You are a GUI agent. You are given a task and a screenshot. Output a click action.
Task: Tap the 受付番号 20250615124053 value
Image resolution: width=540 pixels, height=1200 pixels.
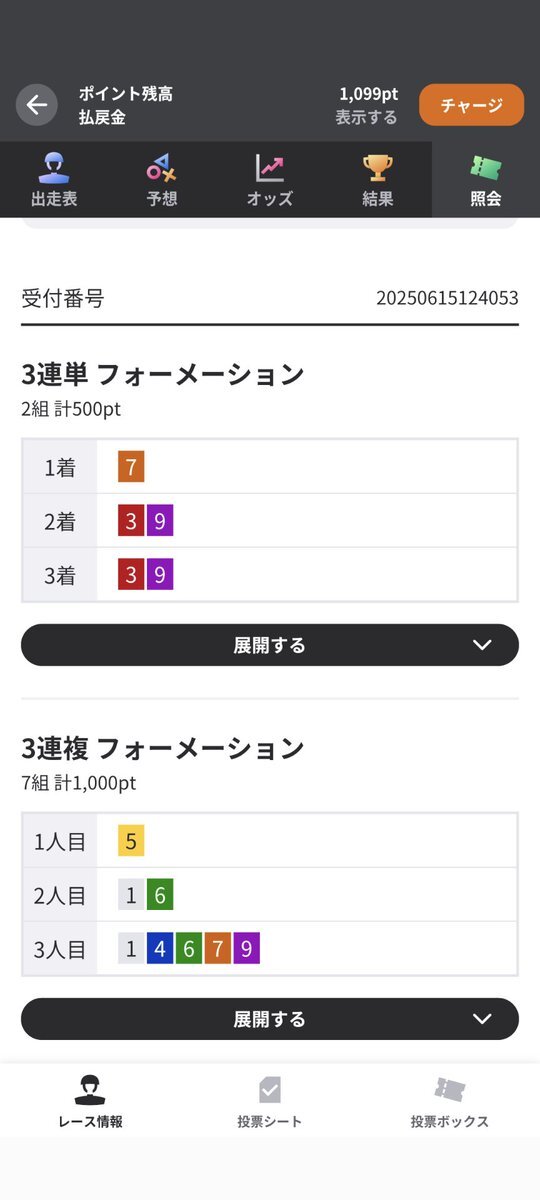coord(447,298)
